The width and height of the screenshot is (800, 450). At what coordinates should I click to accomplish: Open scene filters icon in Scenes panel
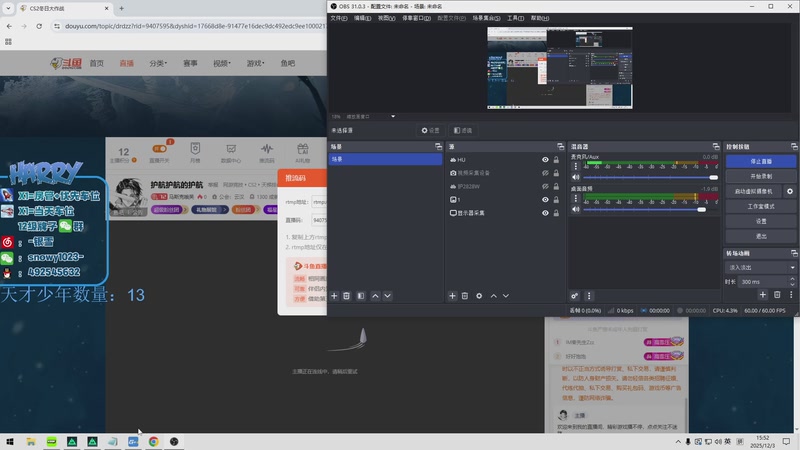[x=361, y=296]
